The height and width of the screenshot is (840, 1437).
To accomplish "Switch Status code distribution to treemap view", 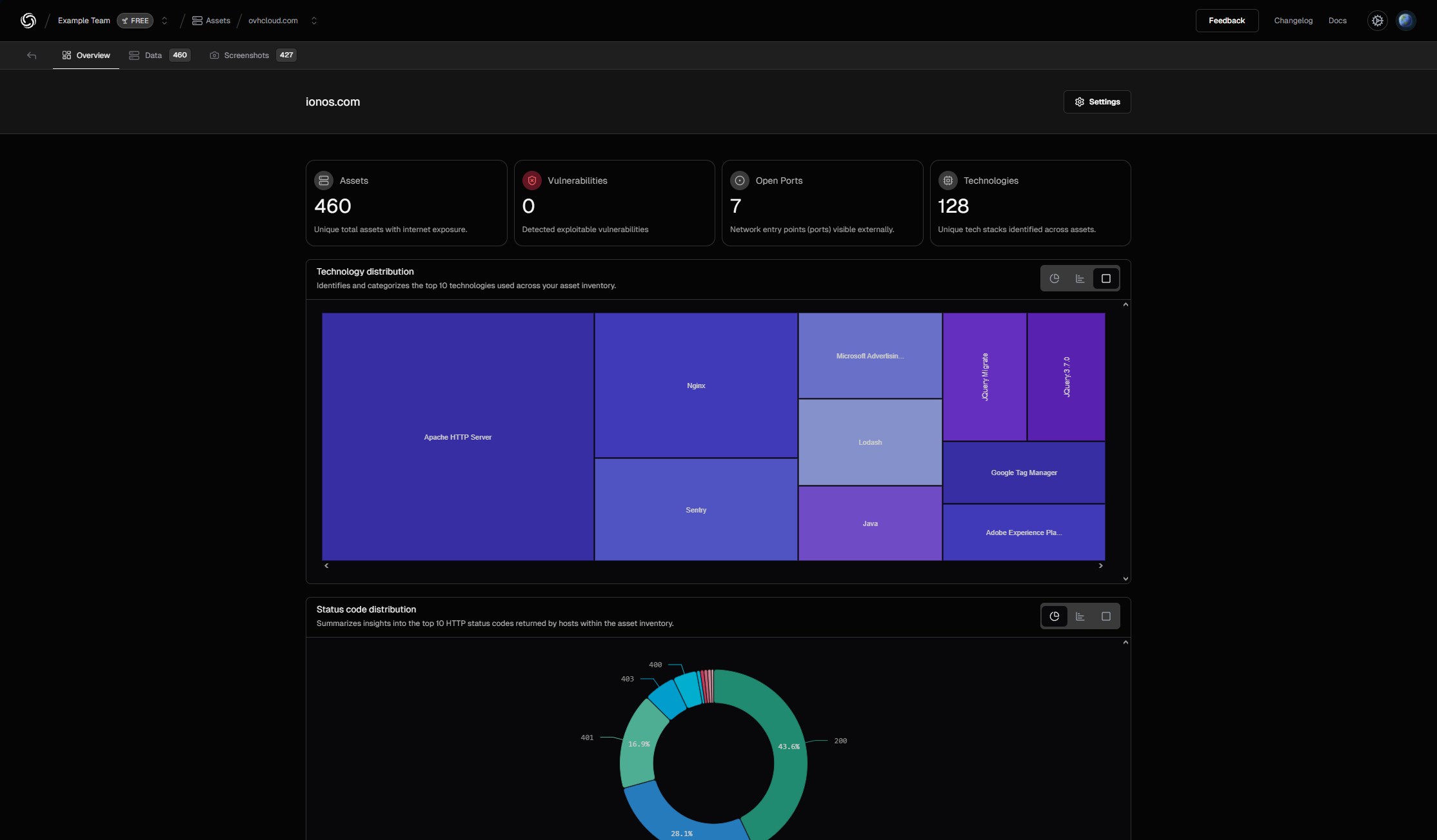I will click(1106, 616).
